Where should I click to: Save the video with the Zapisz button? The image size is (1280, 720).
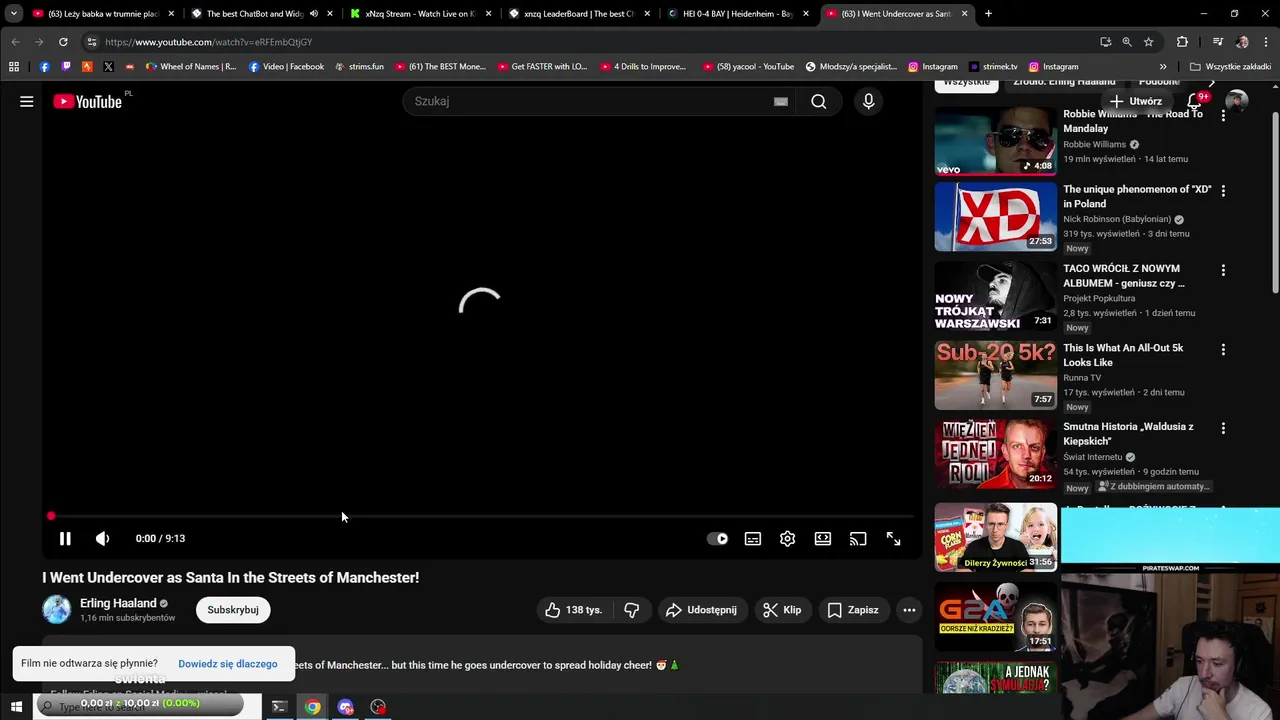point(853,610)
